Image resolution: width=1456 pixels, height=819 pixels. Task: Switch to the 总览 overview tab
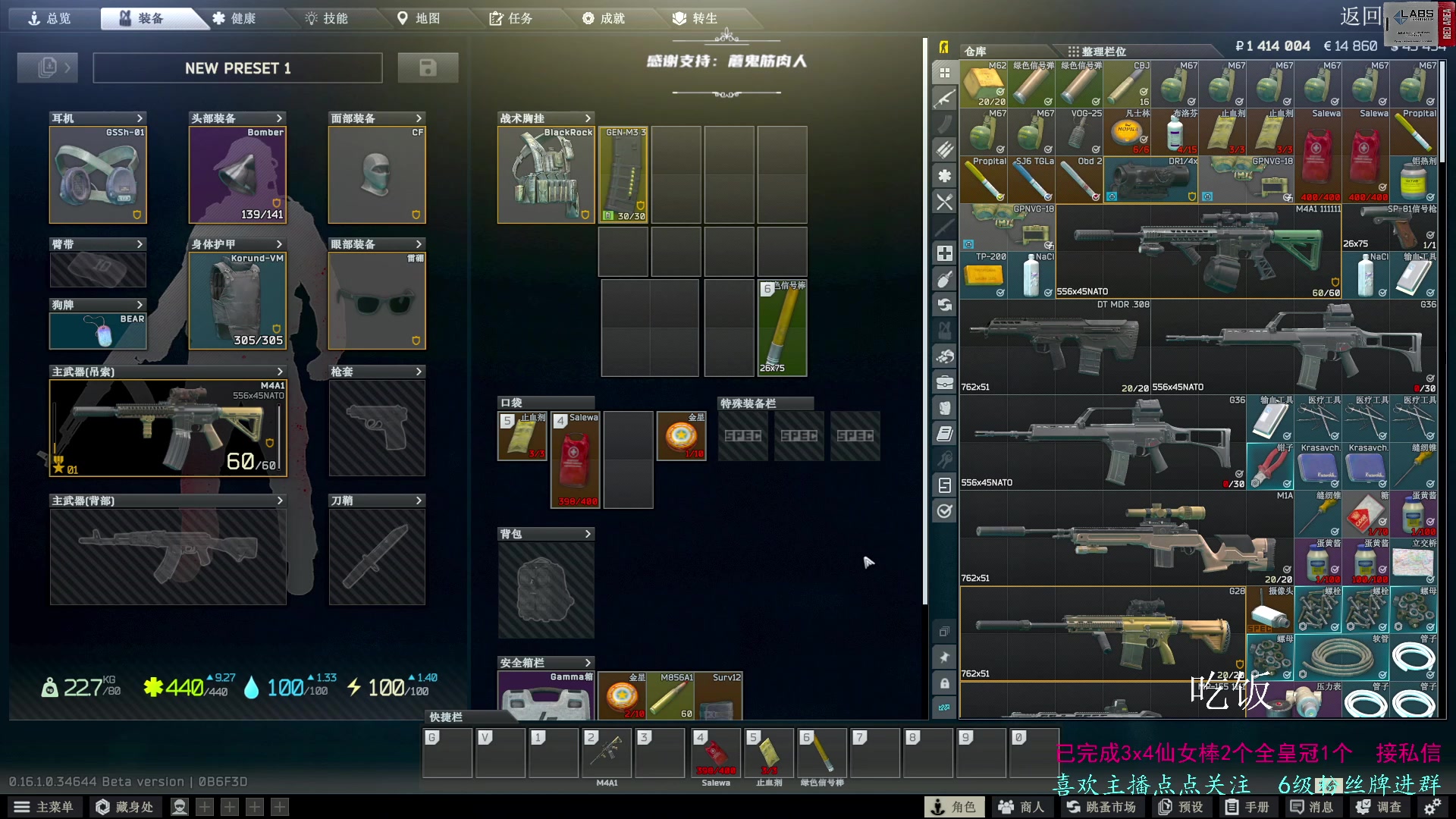[50, 18]
